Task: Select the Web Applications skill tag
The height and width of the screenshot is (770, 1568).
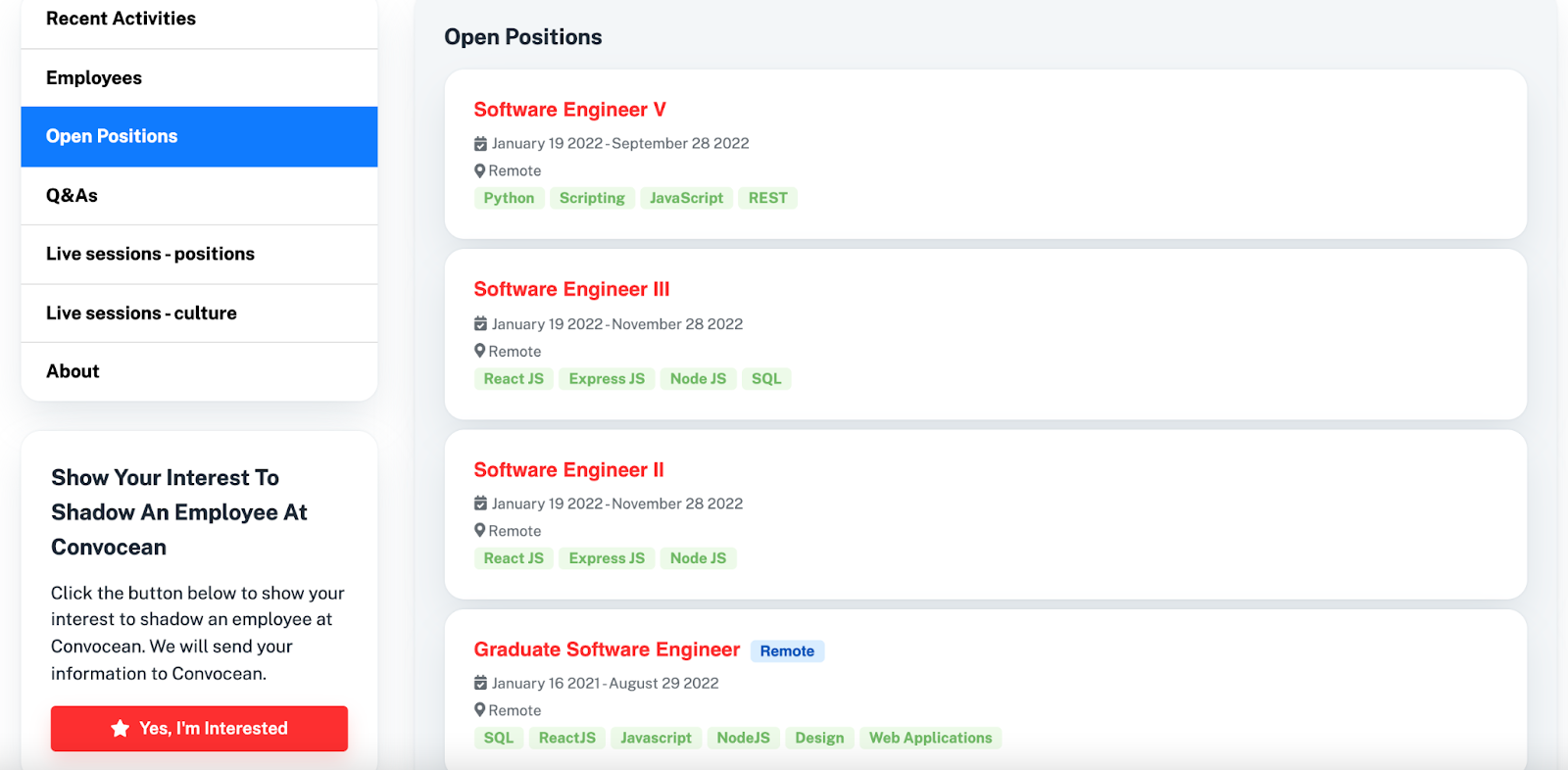Action: point(930,738)
